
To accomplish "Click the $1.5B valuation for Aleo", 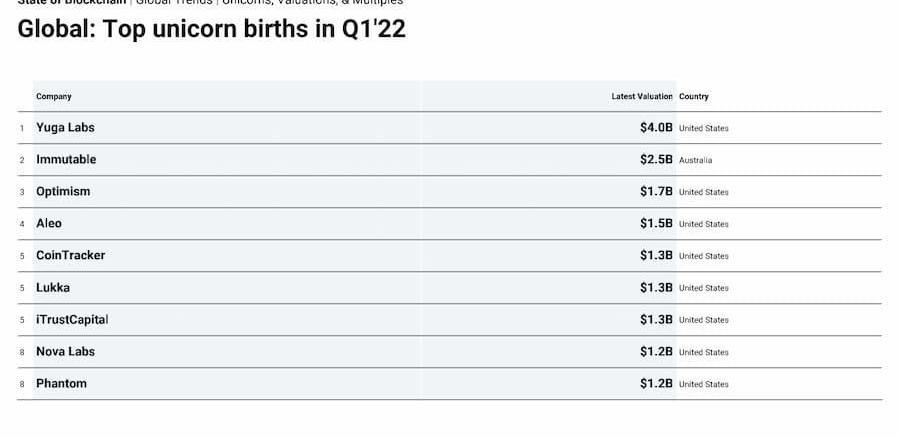I will pos(656,223).
